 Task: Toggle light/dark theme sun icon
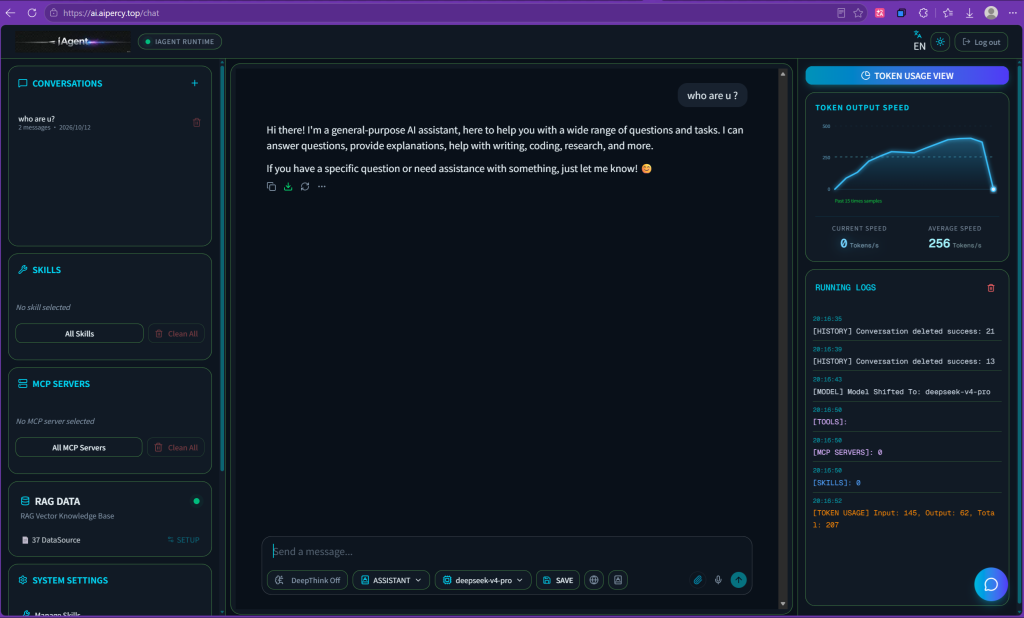click(940, 42)
